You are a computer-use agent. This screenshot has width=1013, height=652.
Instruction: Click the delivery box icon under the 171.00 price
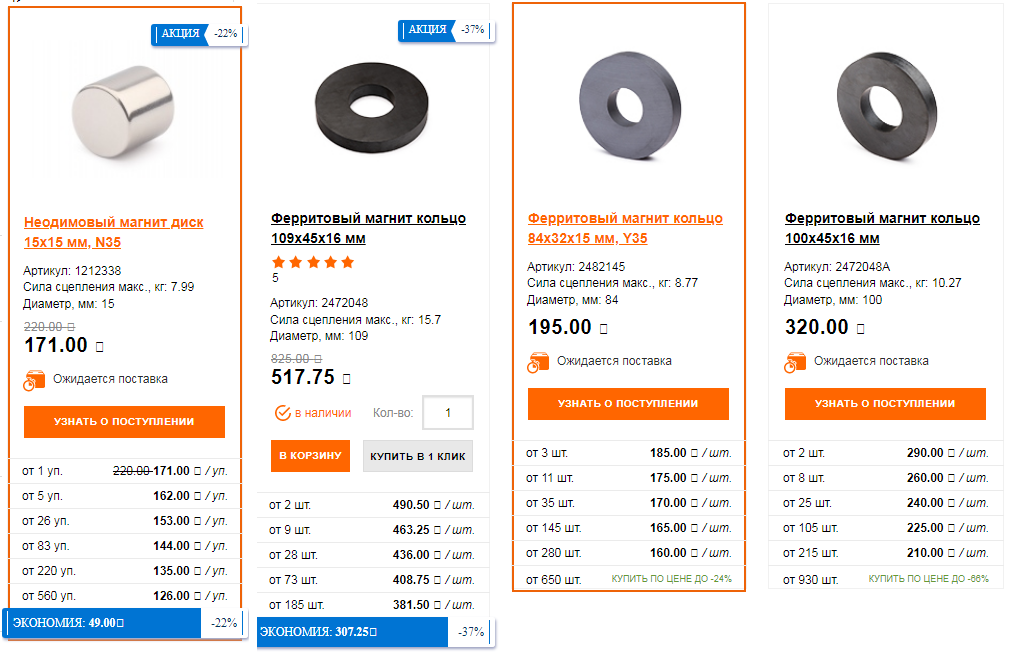34,380
